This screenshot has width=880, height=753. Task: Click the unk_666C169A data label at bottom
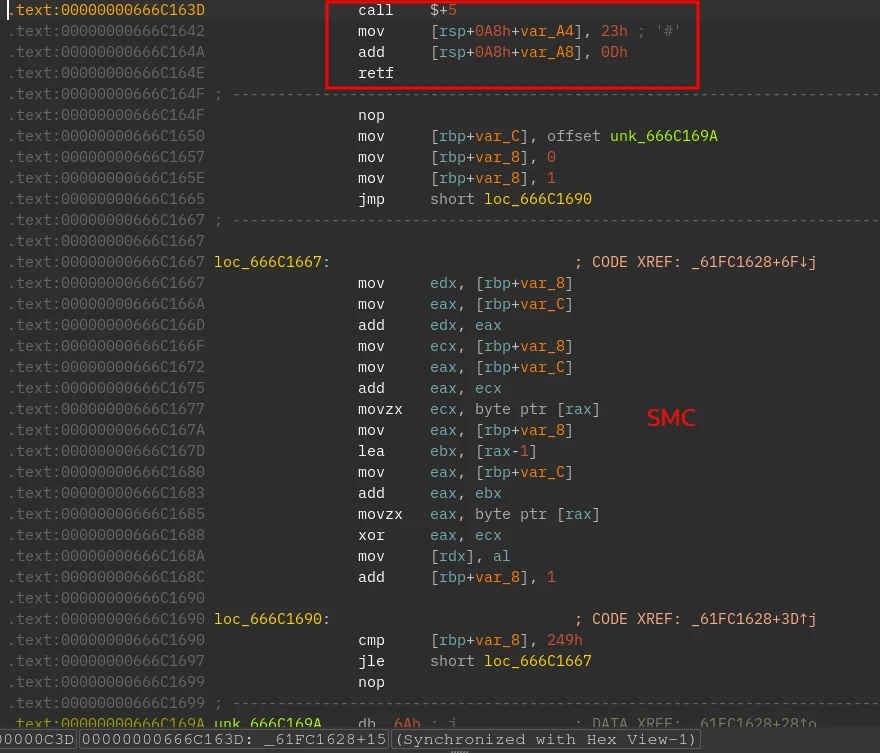coord(268,724)
